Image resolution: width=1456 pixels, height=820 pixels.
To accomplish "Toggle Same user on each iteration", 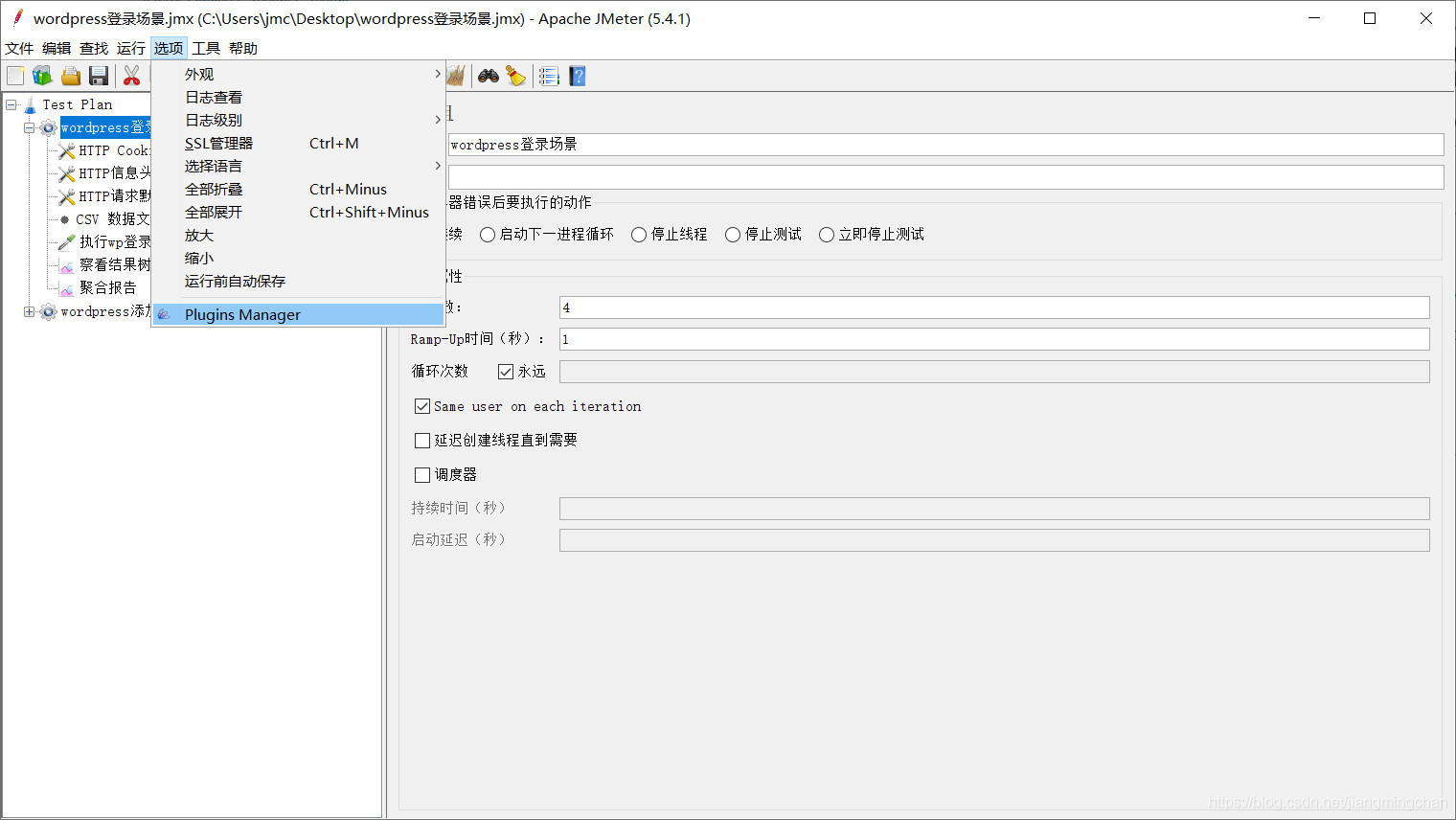I will point(421,406).
